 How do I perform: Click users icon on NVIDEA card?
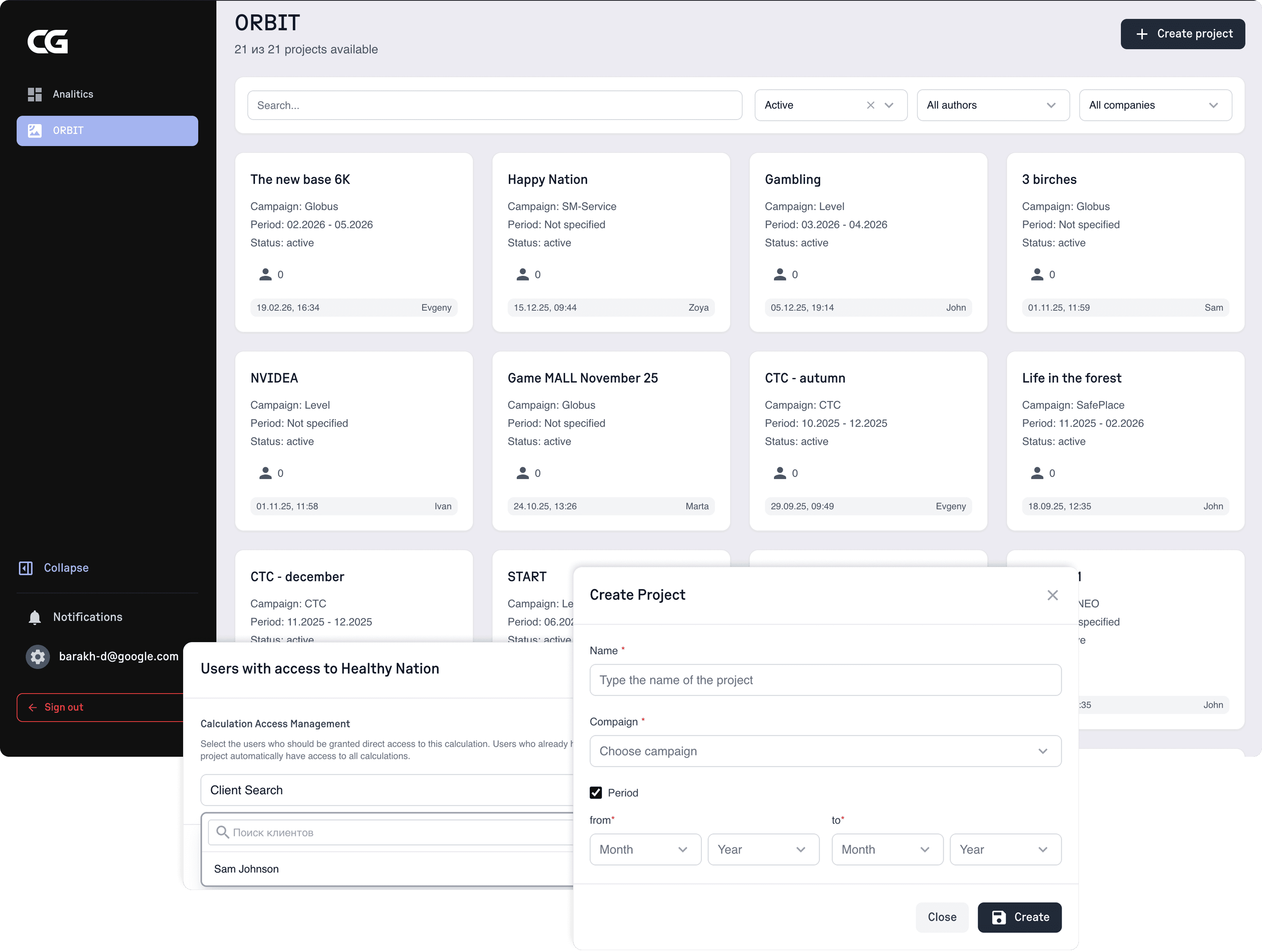tap(265, 473)
